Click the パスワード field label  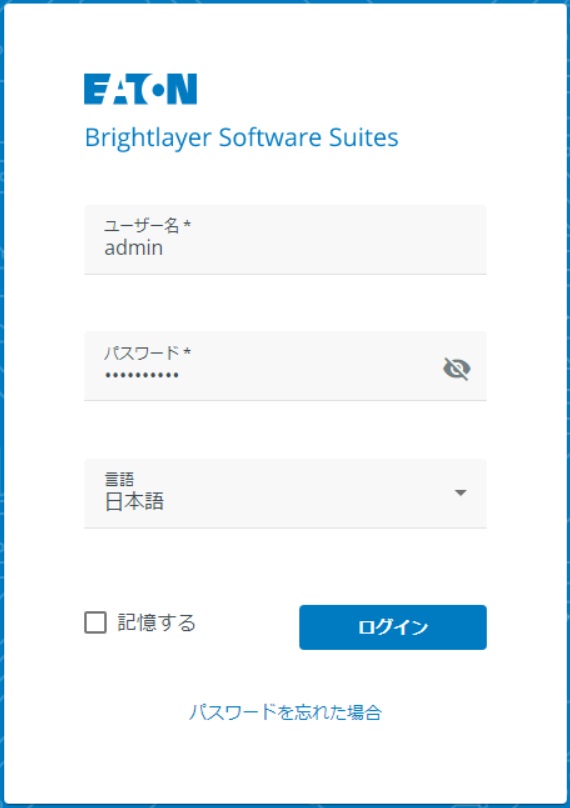point(147,352)
